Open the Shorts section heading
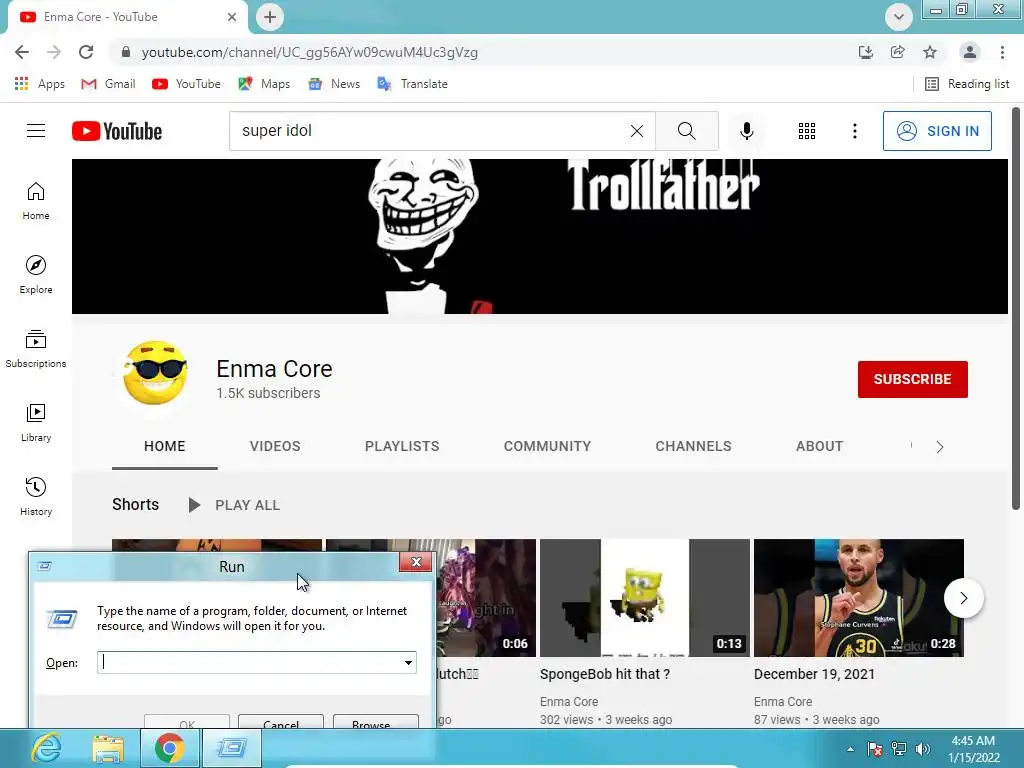This screenshot has width=1024, height=768. (x=135, y=504)
